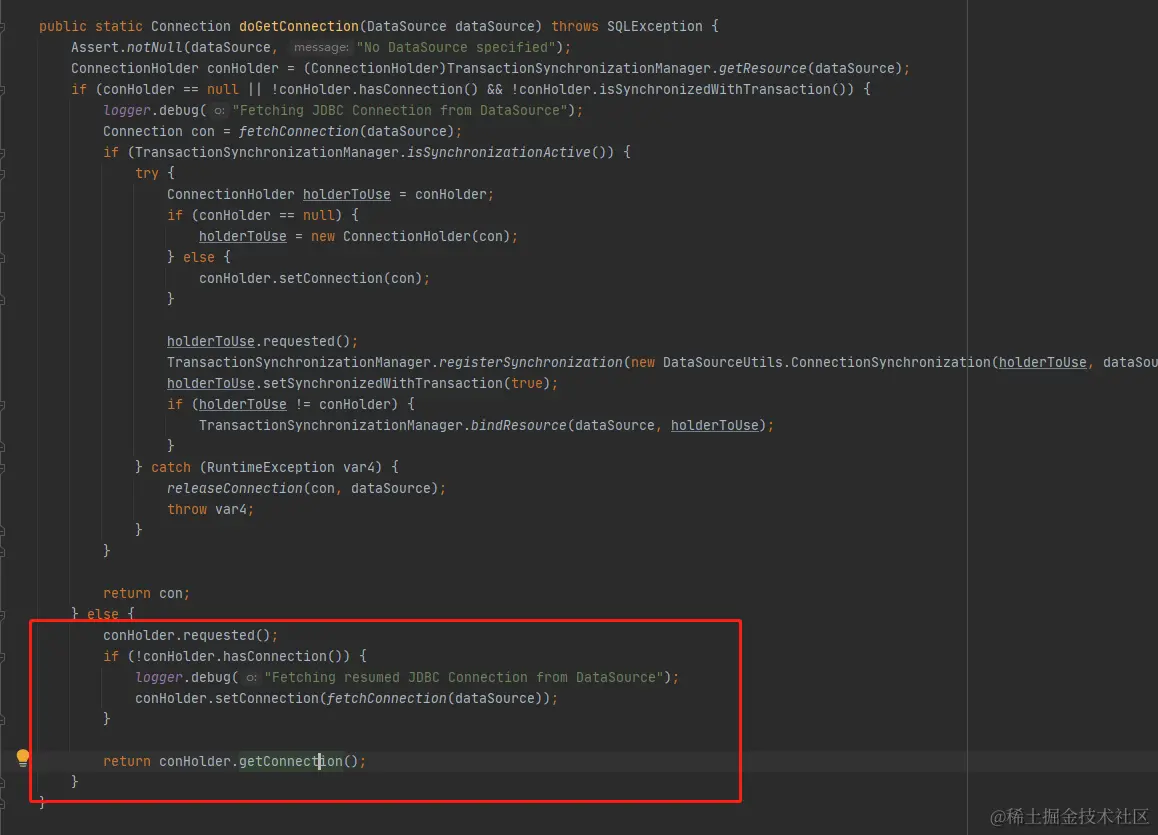Image resolution: width=1158 pixels, height=835 pixels.
Task: Click the public keyword in the signature
Action: pyautogui.click(x=63, y=27)
